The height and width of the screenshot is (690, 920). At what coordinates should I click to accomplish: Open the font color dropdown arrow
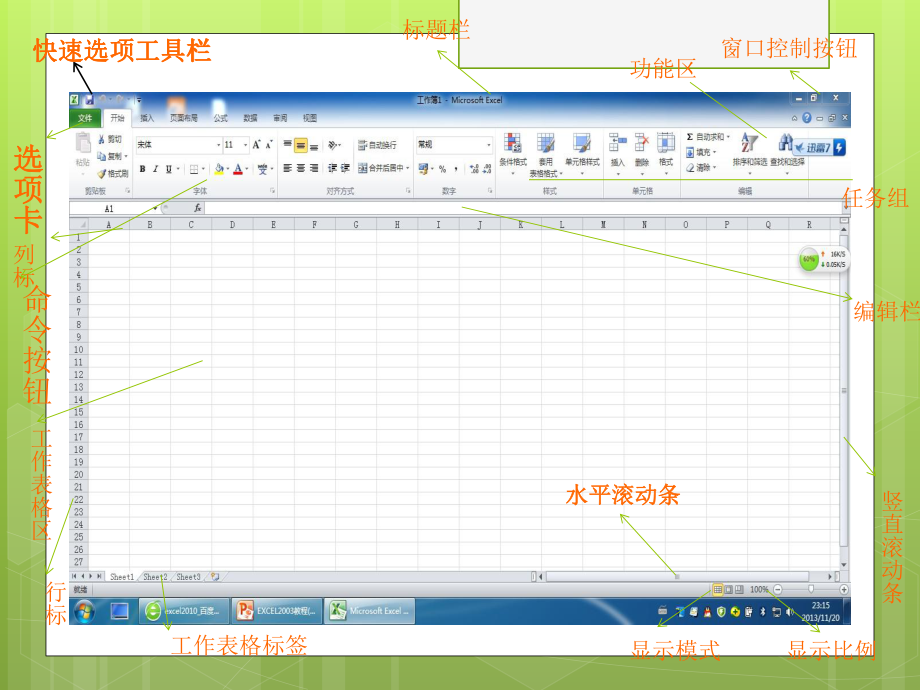coord(245,168)
